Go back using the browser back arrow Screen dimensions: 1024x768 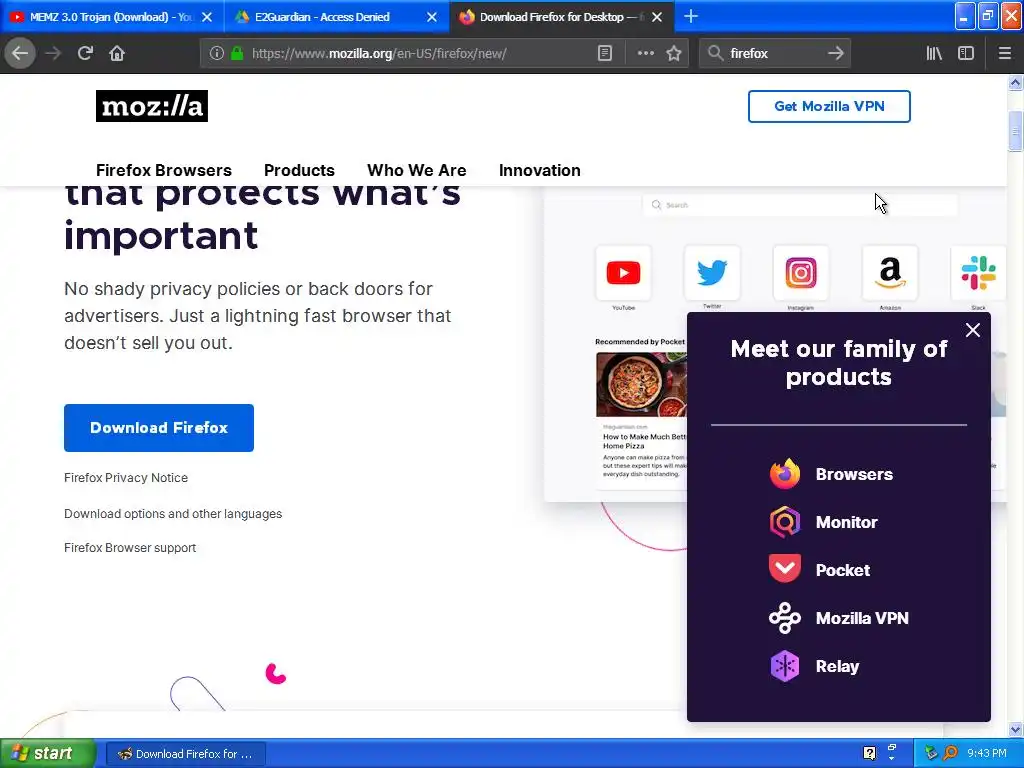click(x=20, y=53)
